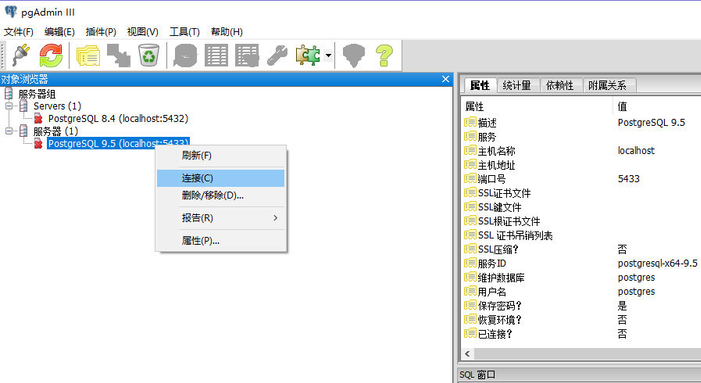This screenshot has width=701, height=383.
Task: Click the guru hint toolbar icon
Action: click(354, 55)
